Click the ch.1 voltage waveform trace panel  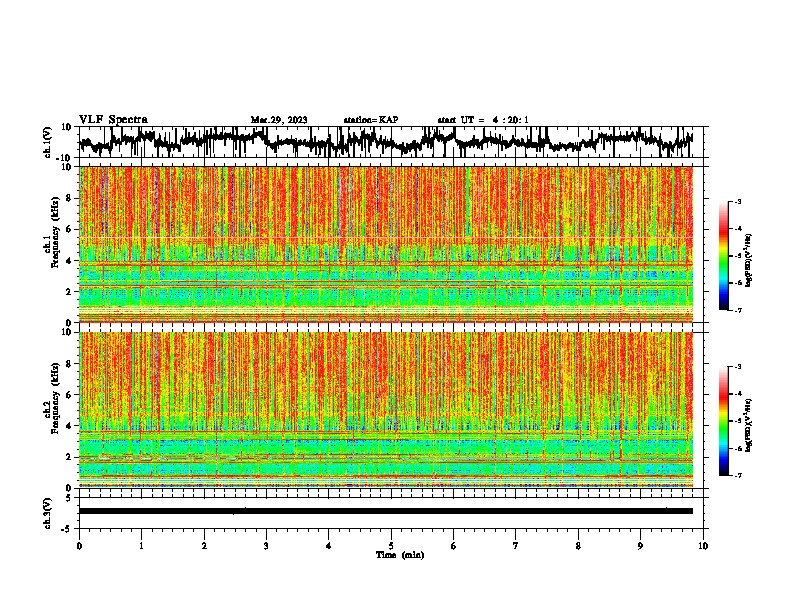click(391, 142)
